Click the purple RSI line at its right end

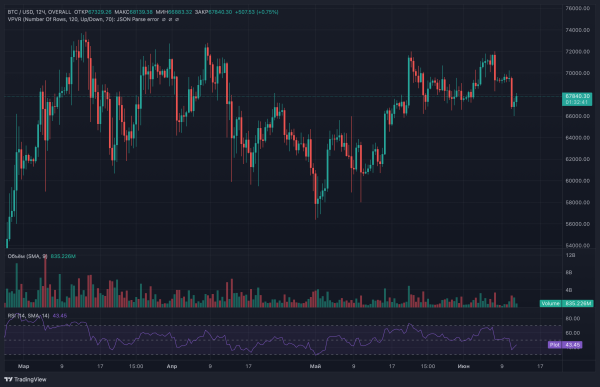pos(516,345)
